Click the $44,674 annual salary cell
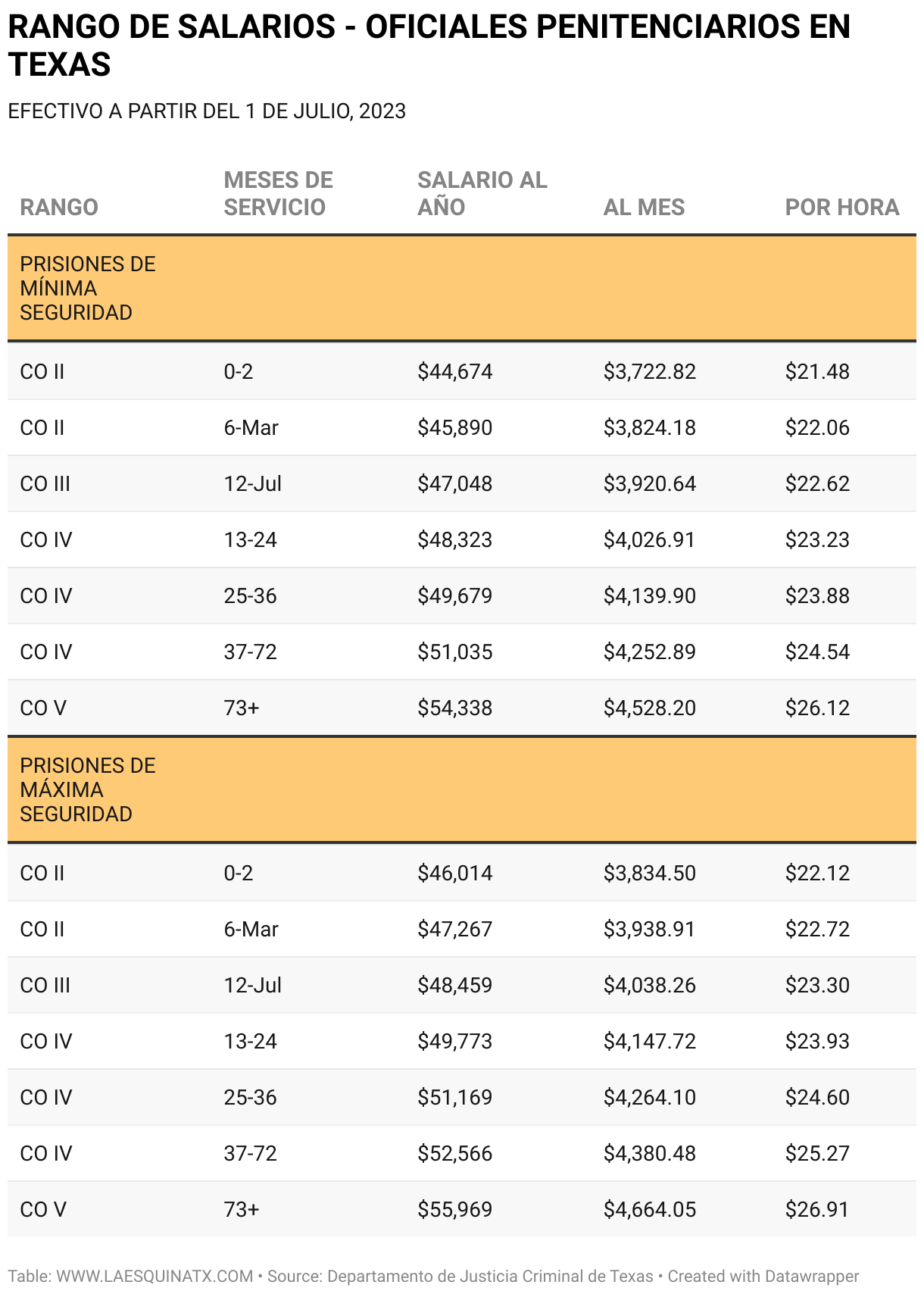 tap(454, 372)
